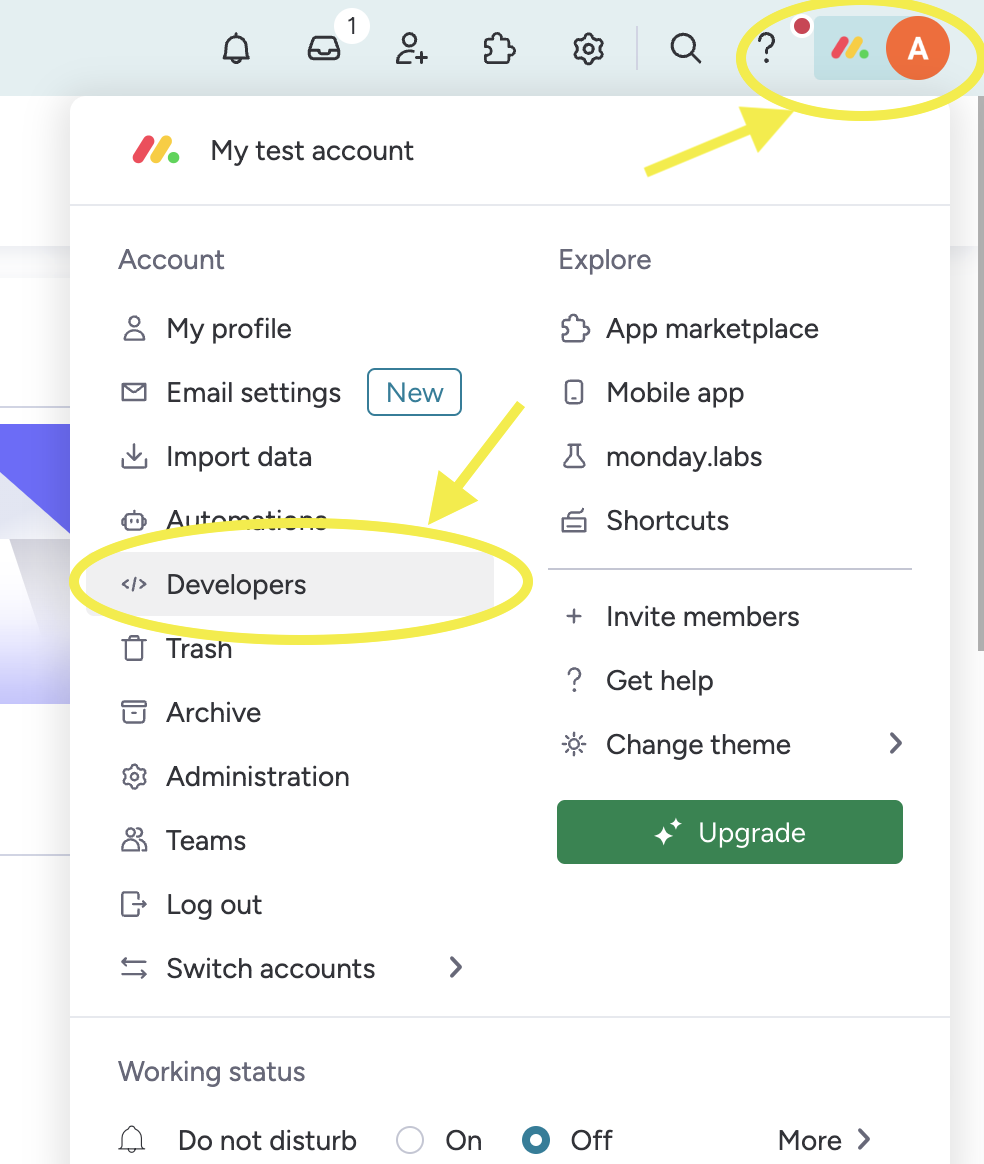Select the Off radio for Do not disturb
984x1164 pixels.
[x=536, y=1140]
